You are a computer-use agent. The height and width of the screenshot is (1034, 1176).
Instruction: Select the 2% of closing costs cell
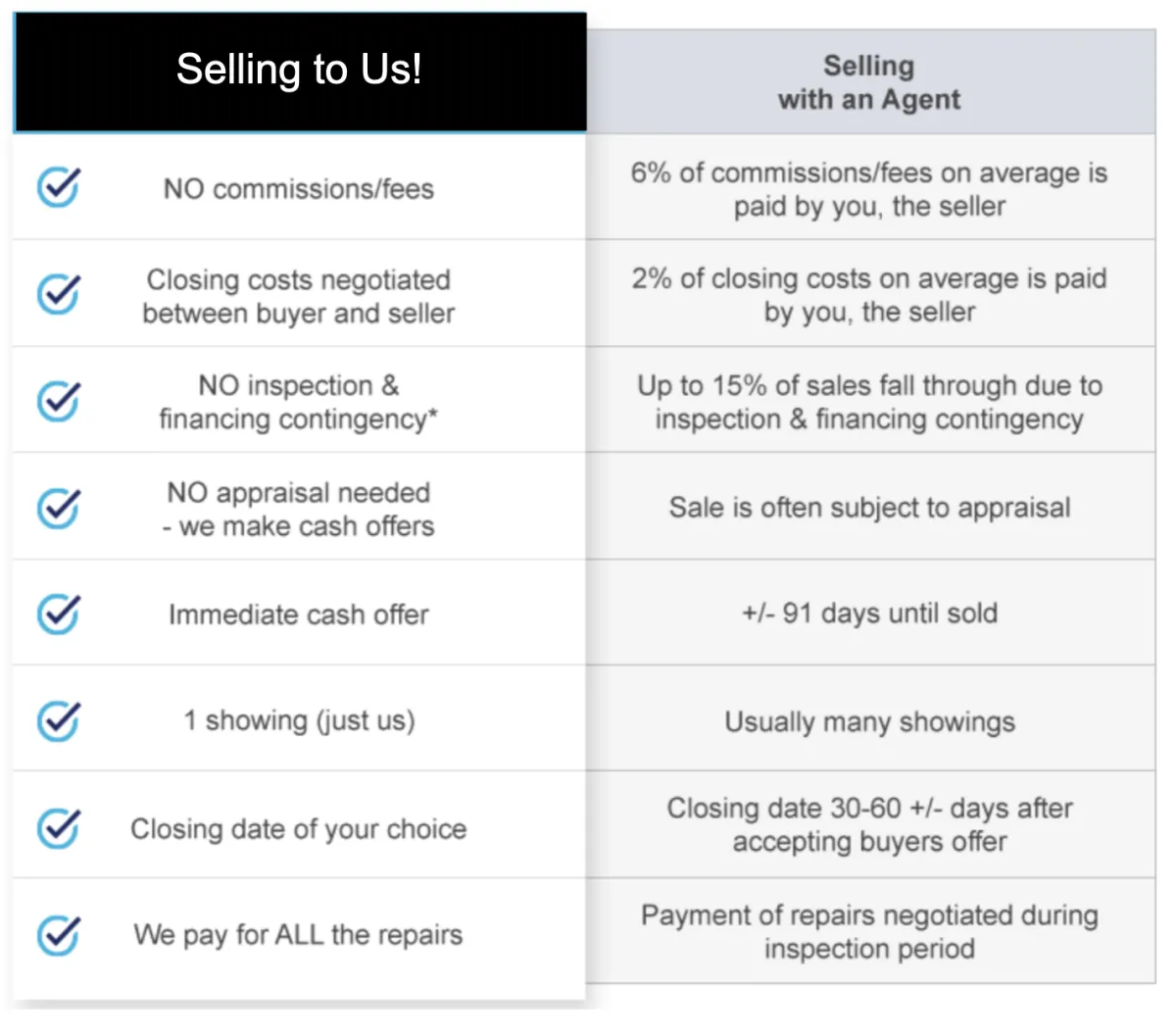point(870,293)
